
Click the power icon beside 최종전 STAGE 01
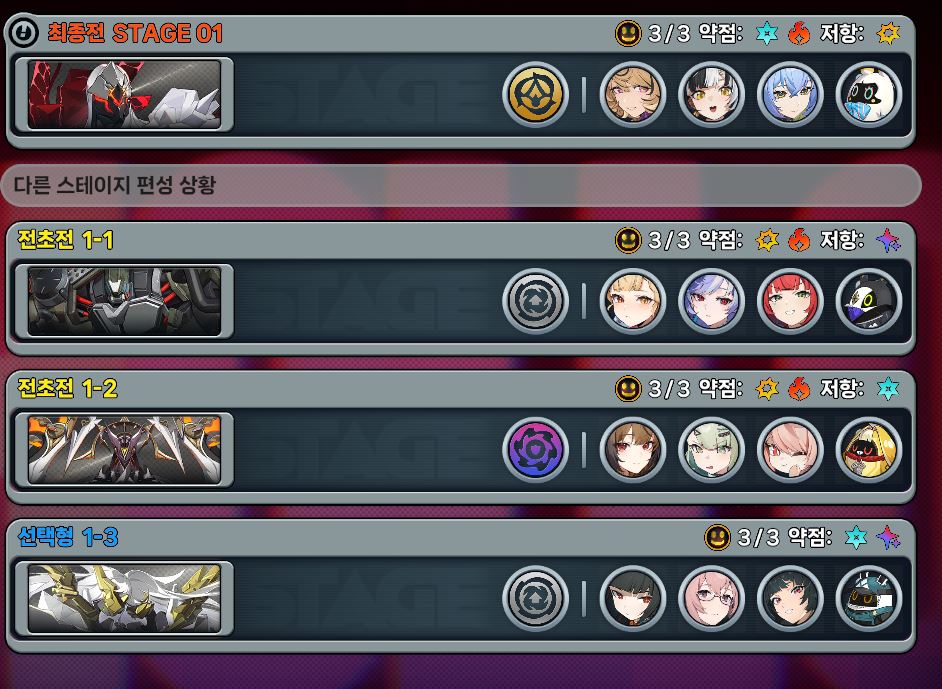[x=24, y=32]
